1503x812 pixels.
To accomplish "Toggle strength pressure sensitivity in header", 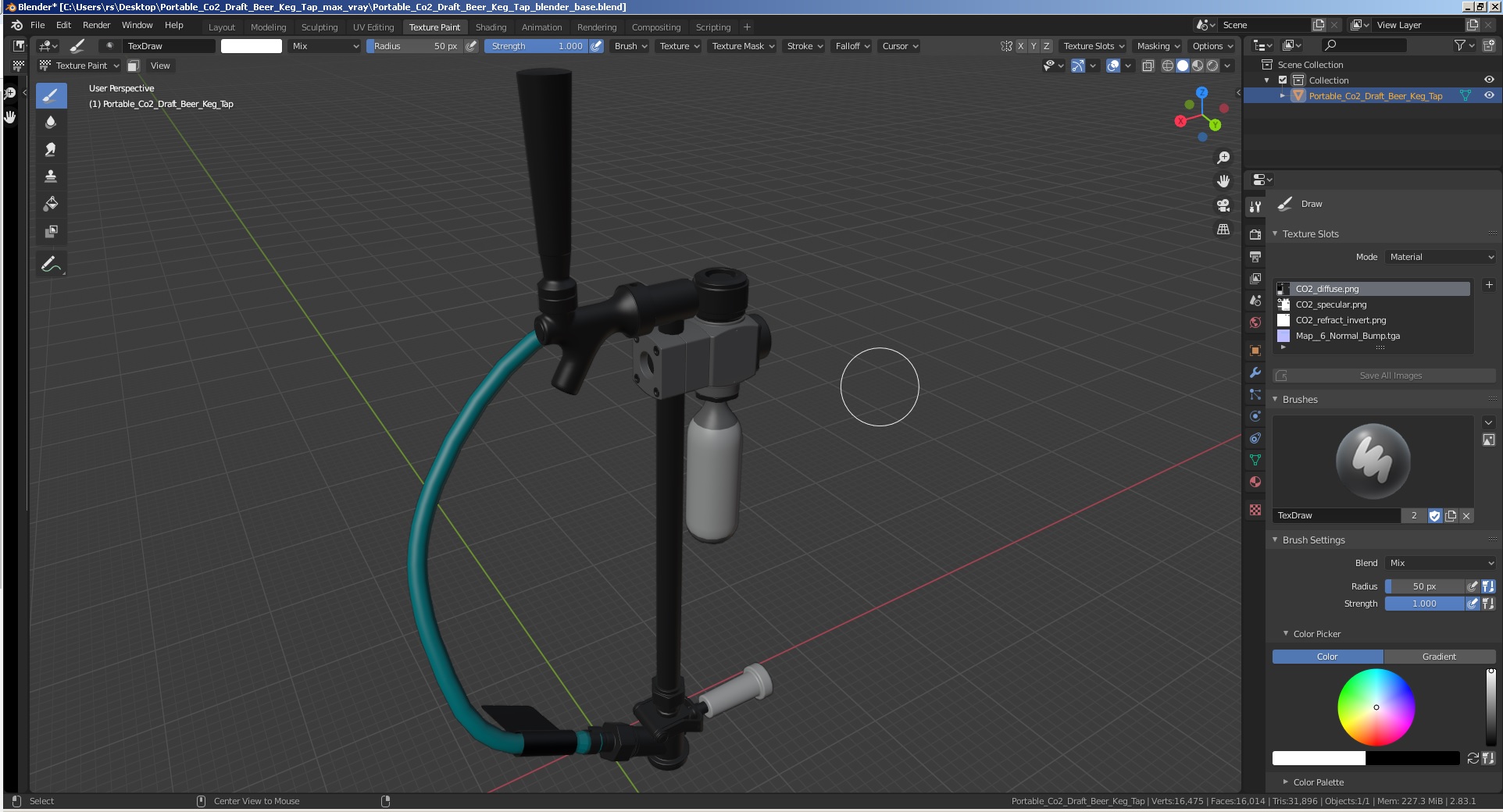I will click(x=596, y=46).
